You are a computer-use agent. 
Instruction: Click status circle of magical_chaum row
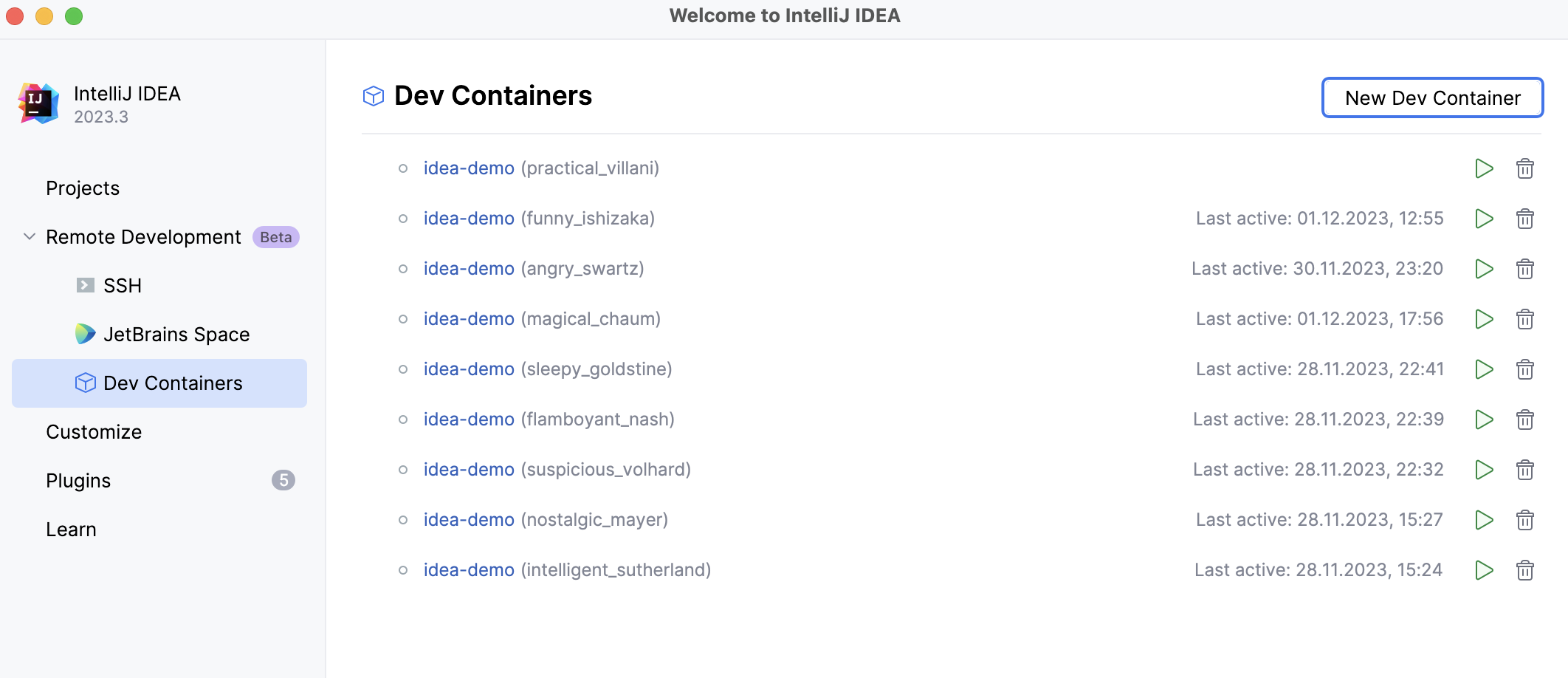pyautogui.click(x=403, y=319)
